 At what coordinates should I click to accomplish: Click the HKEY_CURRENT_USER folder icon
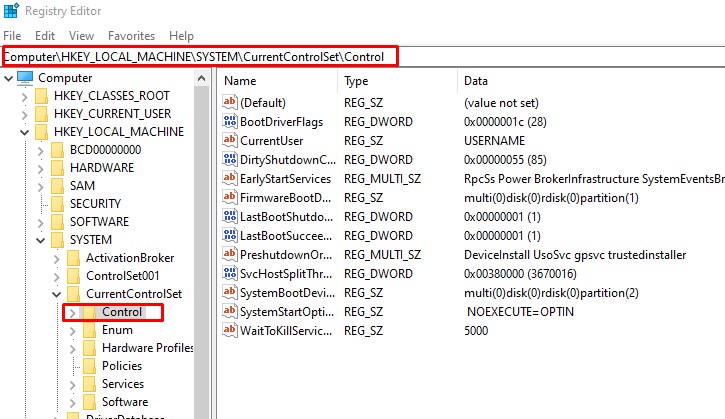click(42, 114)
